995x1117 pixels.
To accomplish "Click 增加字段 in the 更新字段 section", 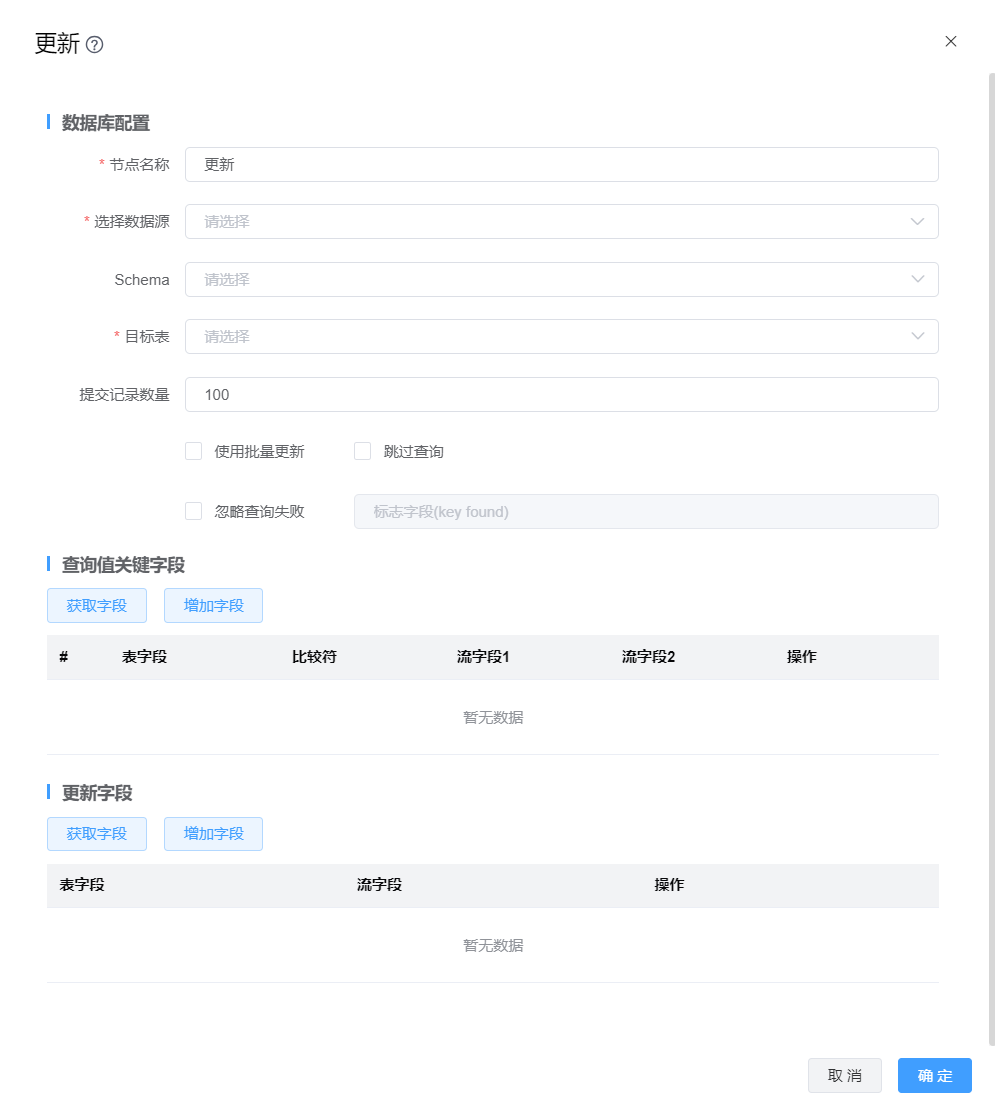I will 213,834.
